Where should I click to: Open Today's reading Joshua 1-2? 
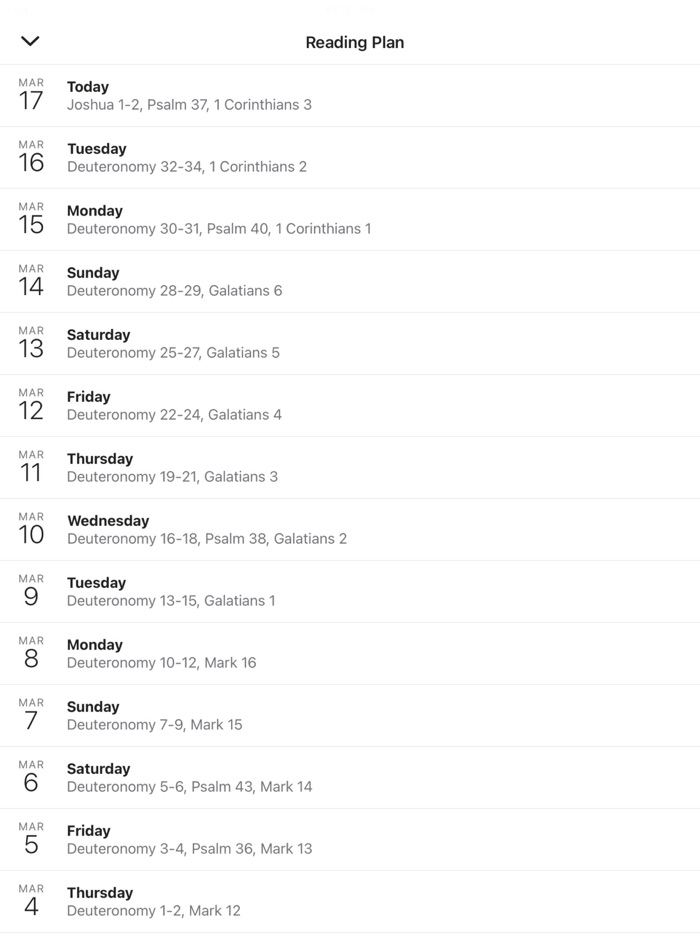tap(189, 96)
